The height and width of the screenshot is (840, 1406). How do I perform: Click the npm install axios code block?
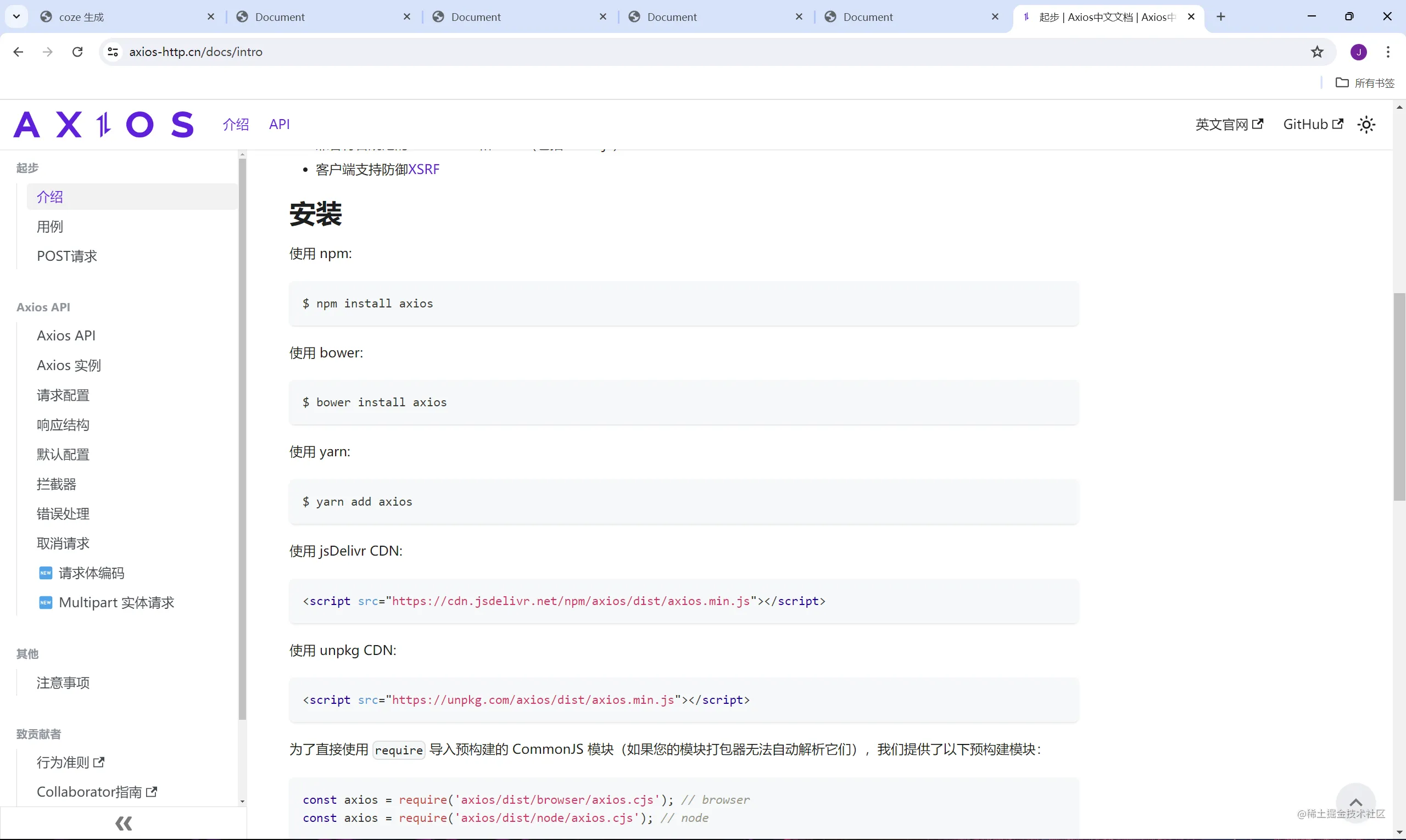[683, 304]
